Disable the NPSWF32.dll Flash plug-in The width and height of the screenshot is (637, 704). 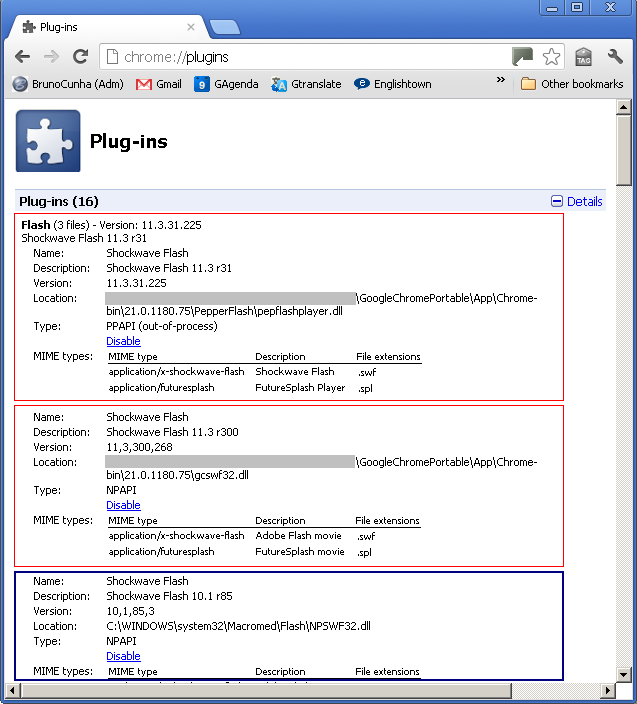pyautogui.click(x=123, y=656)
